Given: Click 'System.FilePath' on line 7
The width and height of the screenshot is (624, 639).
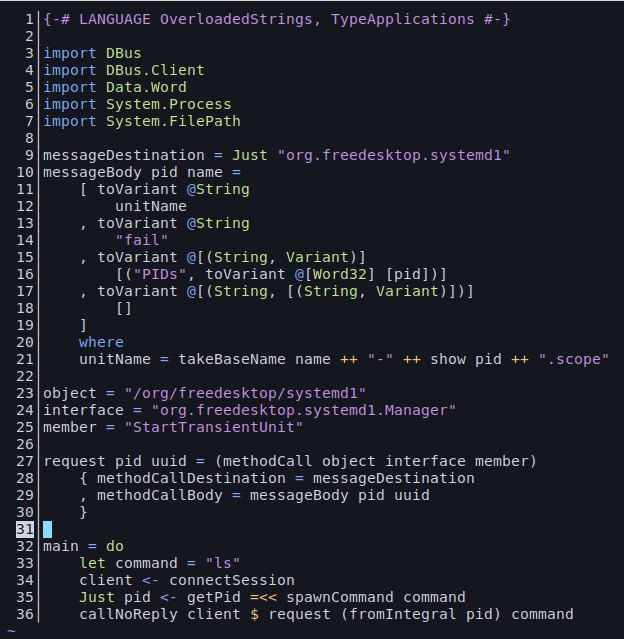Looking at the screenshot, I should click(173, 121).
